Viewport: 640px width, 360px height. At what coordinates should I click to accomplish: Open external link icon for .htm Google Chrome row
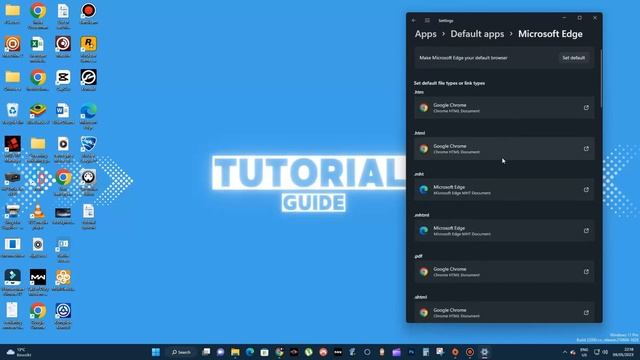[x=586, y=108]
